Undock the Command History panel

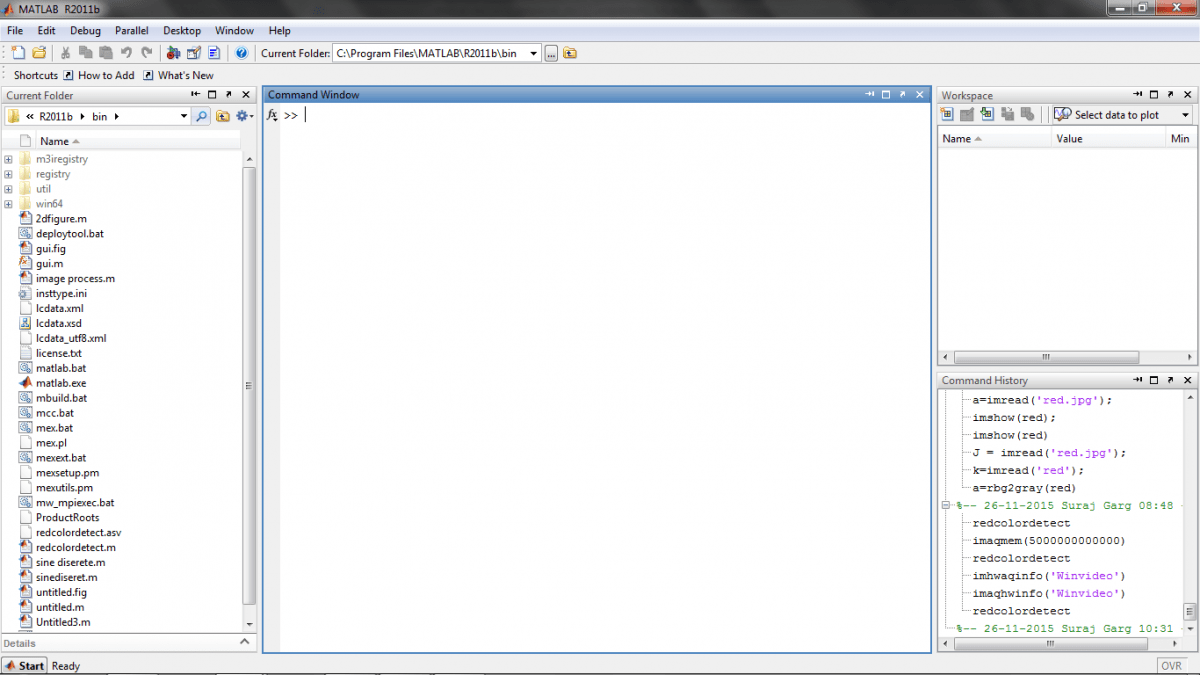tap(1170, 381)
